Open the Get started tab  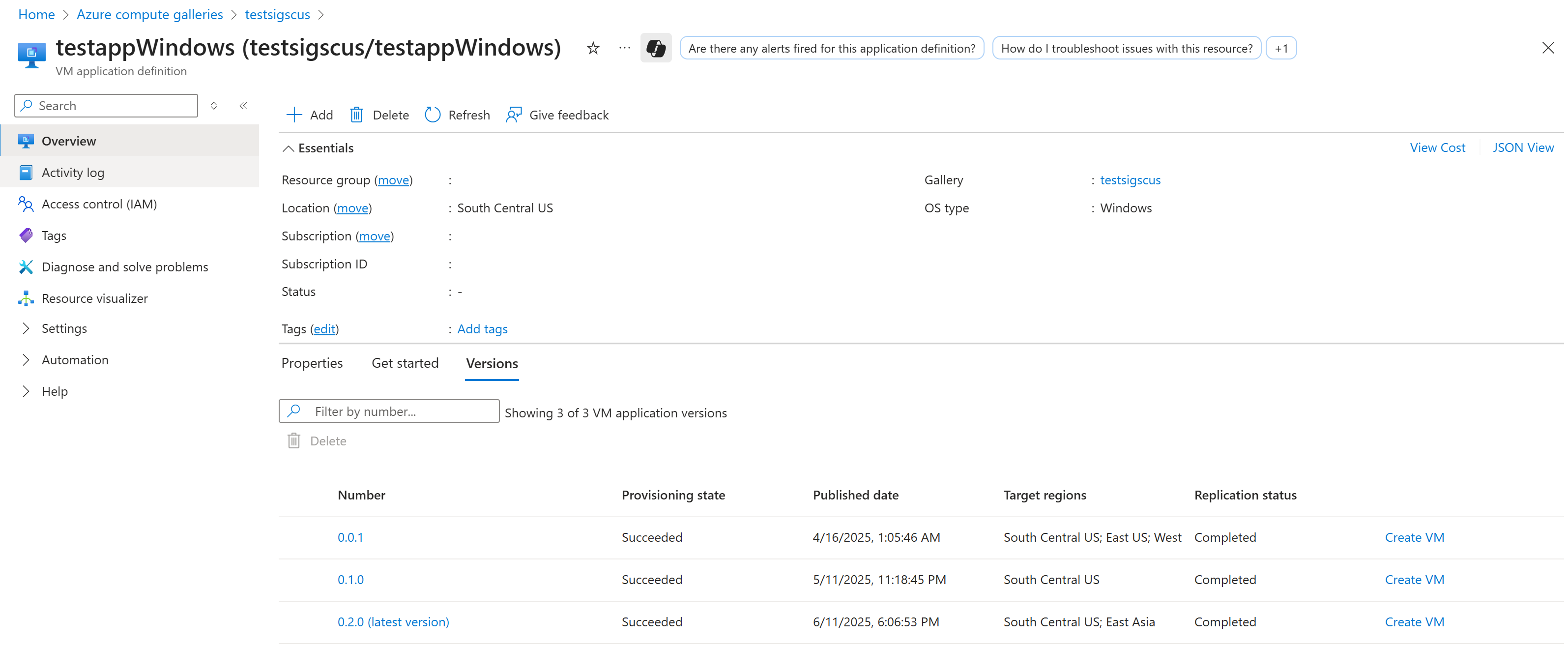[405, 363]
